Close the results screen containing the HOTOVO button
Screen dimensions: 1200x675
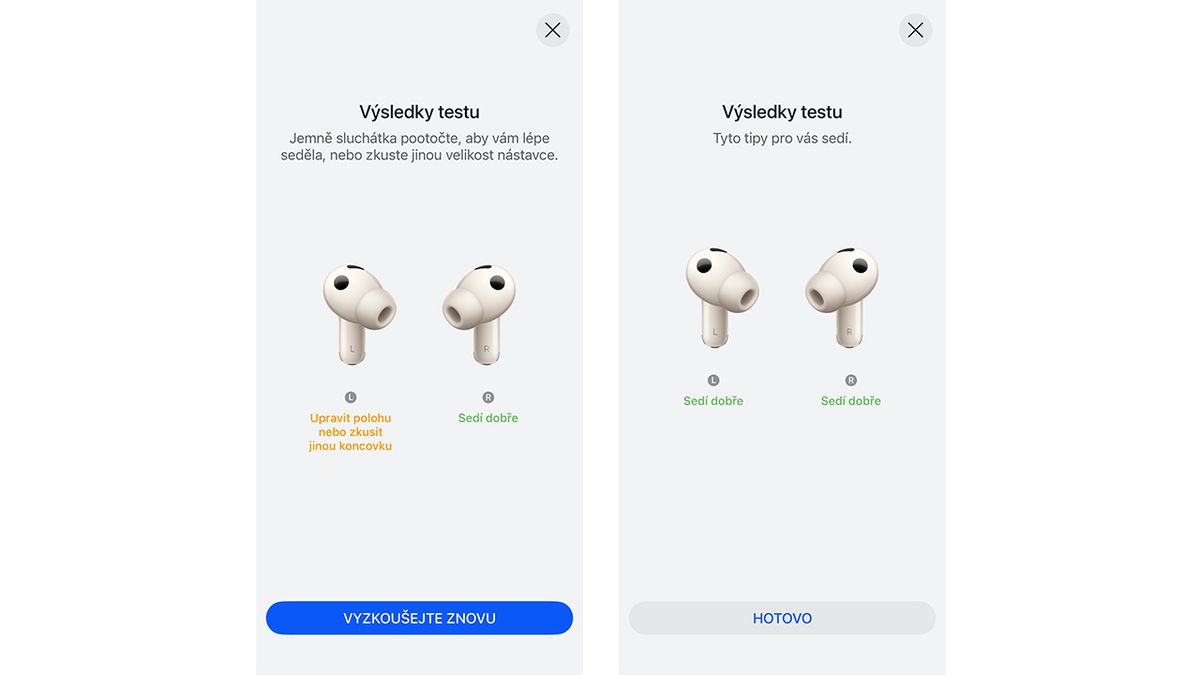click(x=915, y=30)
